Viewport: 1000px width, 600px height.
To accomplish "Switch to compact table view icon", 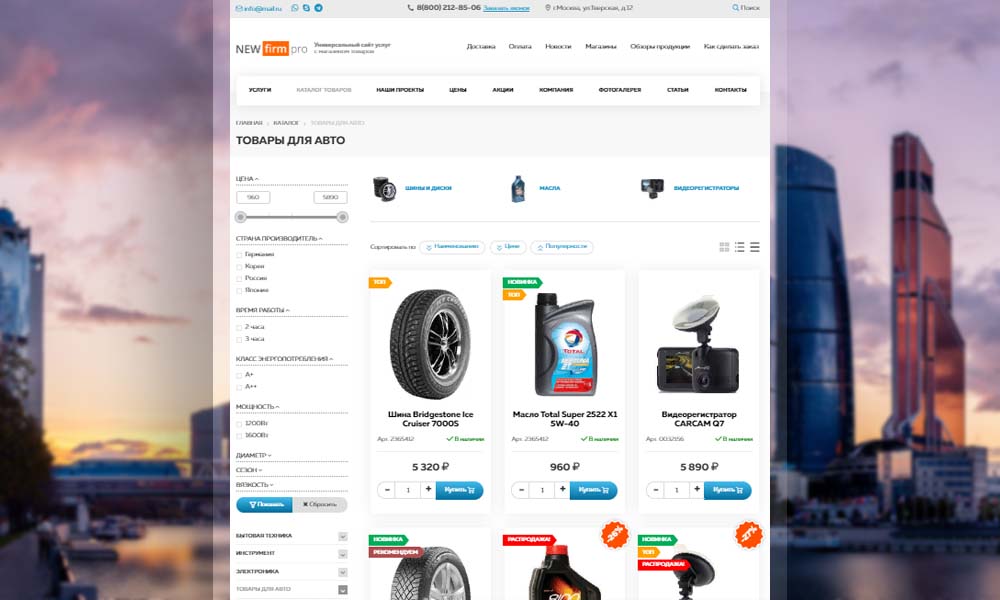I will [754, 247].
